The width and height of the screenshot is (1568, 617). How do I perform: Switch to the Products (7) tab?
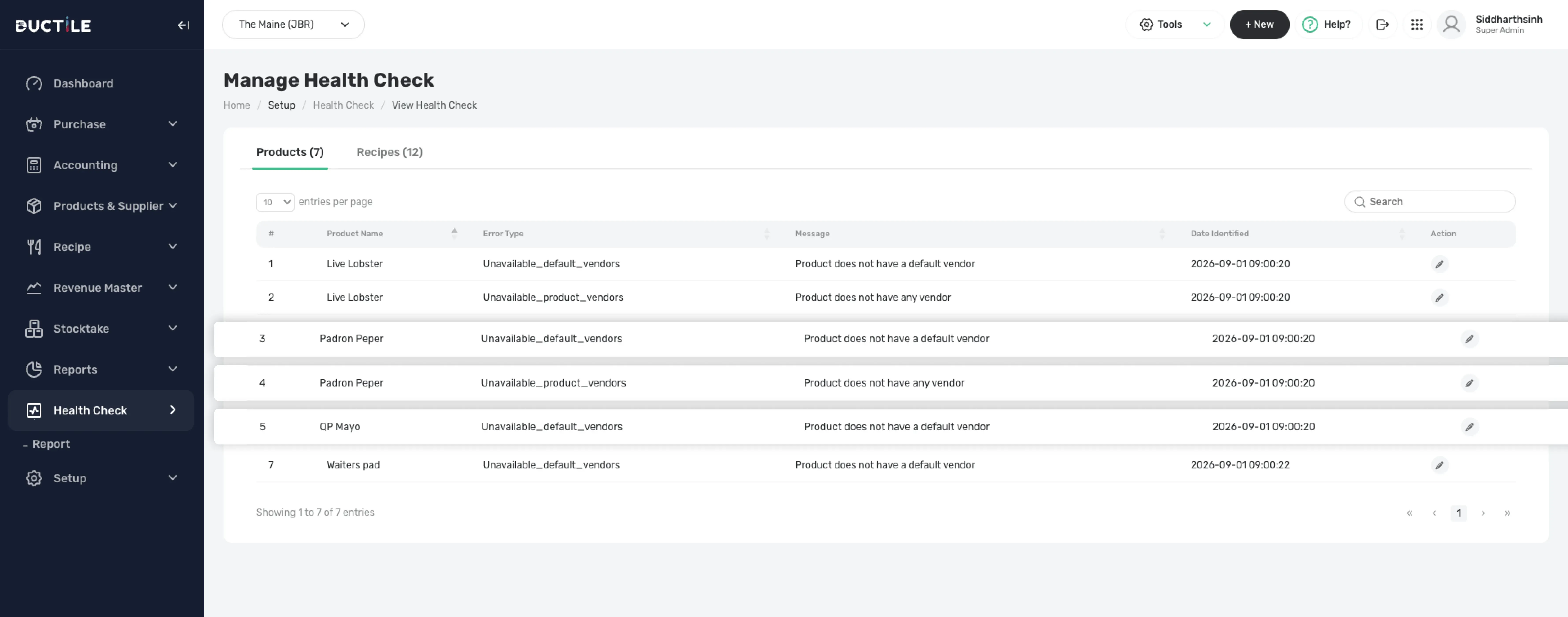pyautogui.click(x=290, y=152)
